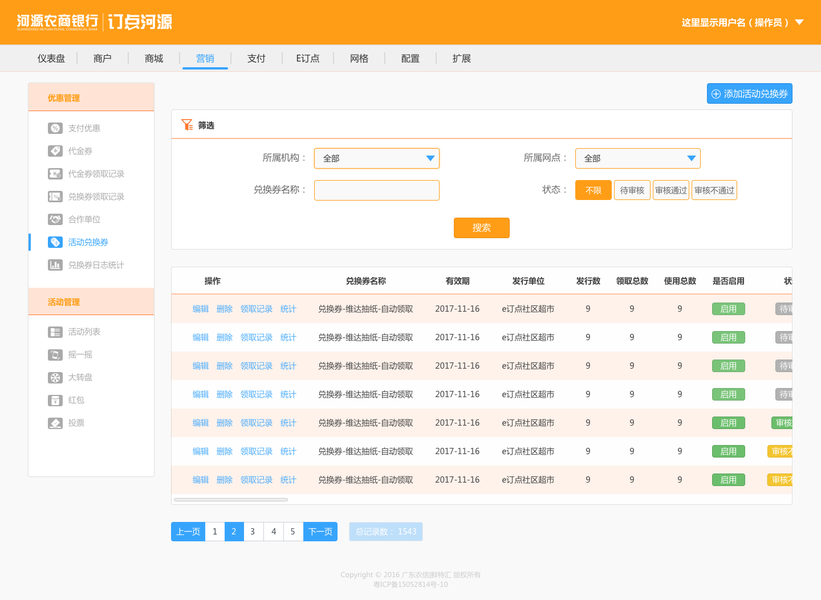Click the 添加活动兑换券 button
The height and width of the screenshot is (600, 821).
point(749,94)
